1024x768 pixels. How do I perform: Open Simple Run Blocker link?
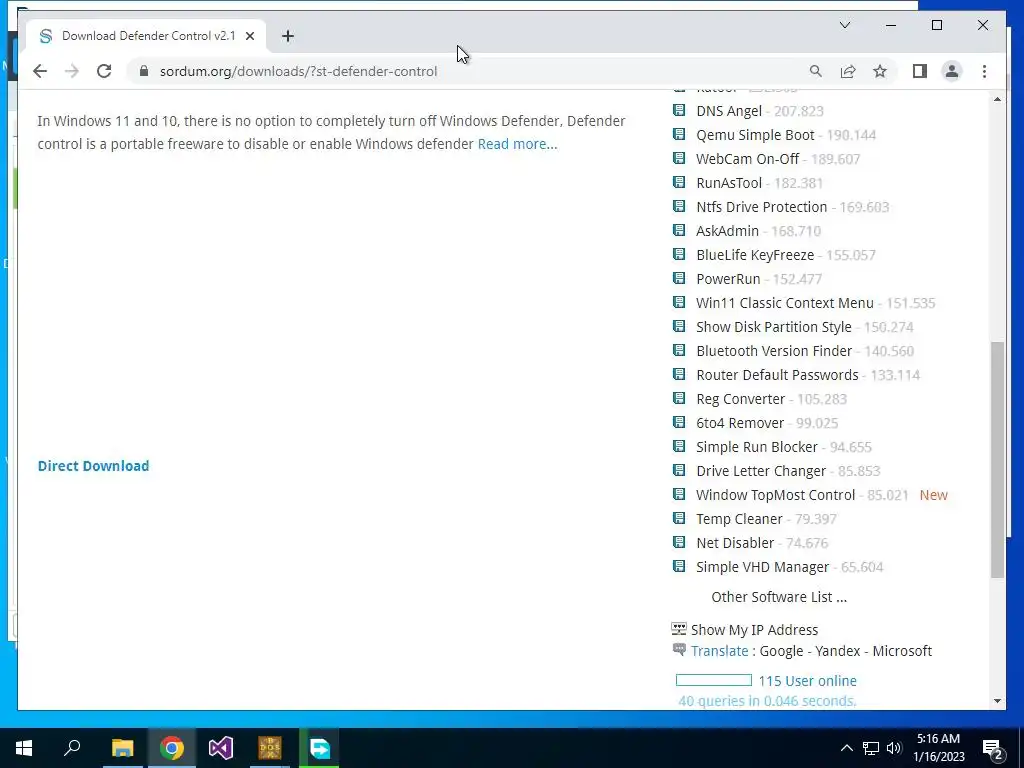757,447
